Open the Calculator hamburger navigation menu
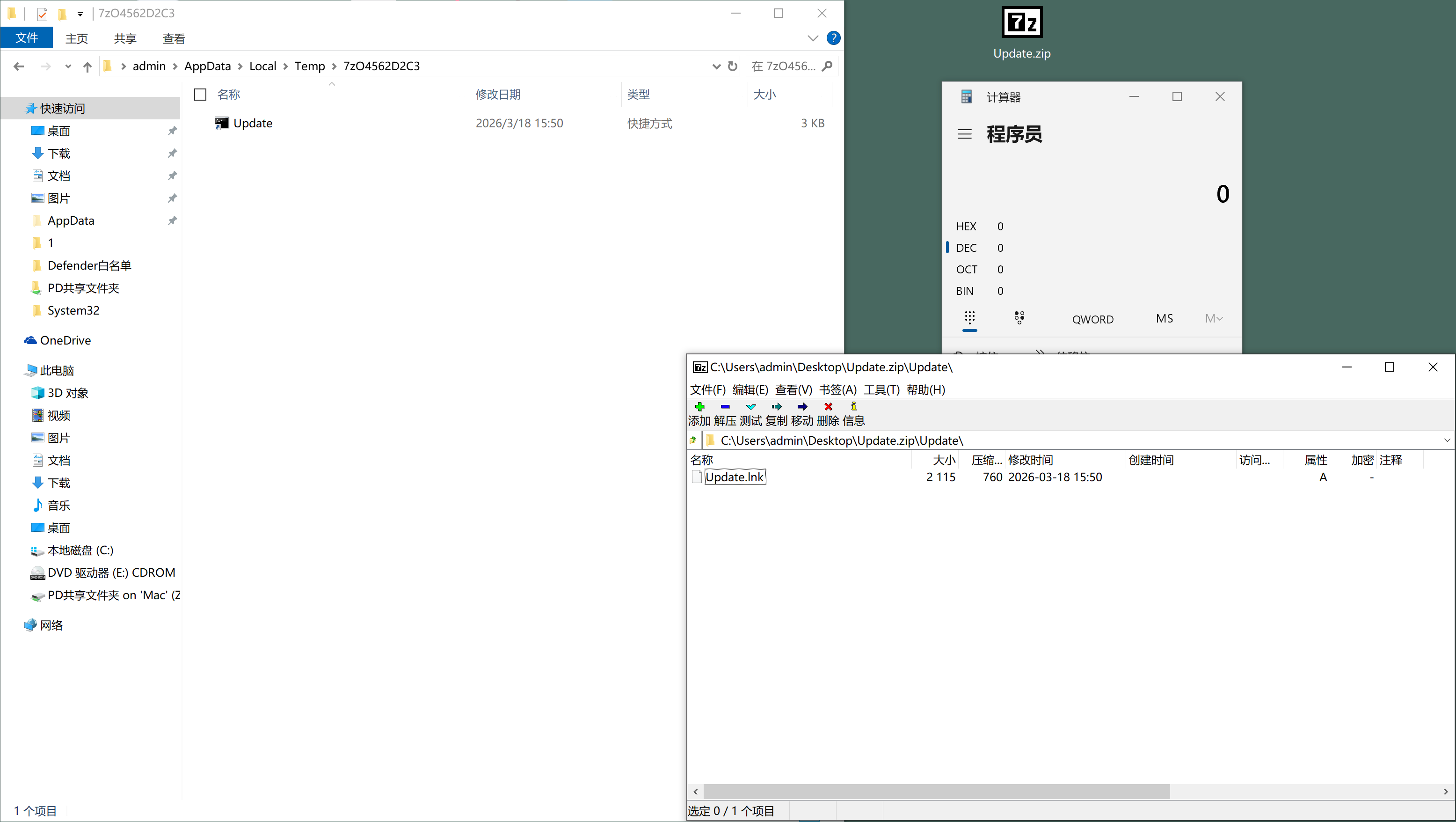Image resolution: width=1456 pixels, height=822 pixels. pyautogui.click(x=965, y=134)
